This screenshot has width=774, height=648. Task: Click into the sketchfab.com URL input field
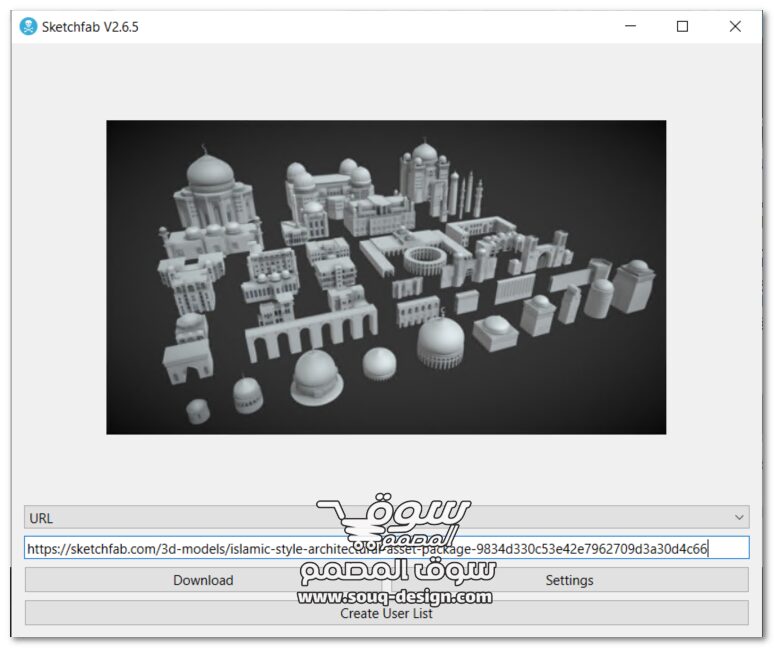pyautogui.click(x=387, y=548)
